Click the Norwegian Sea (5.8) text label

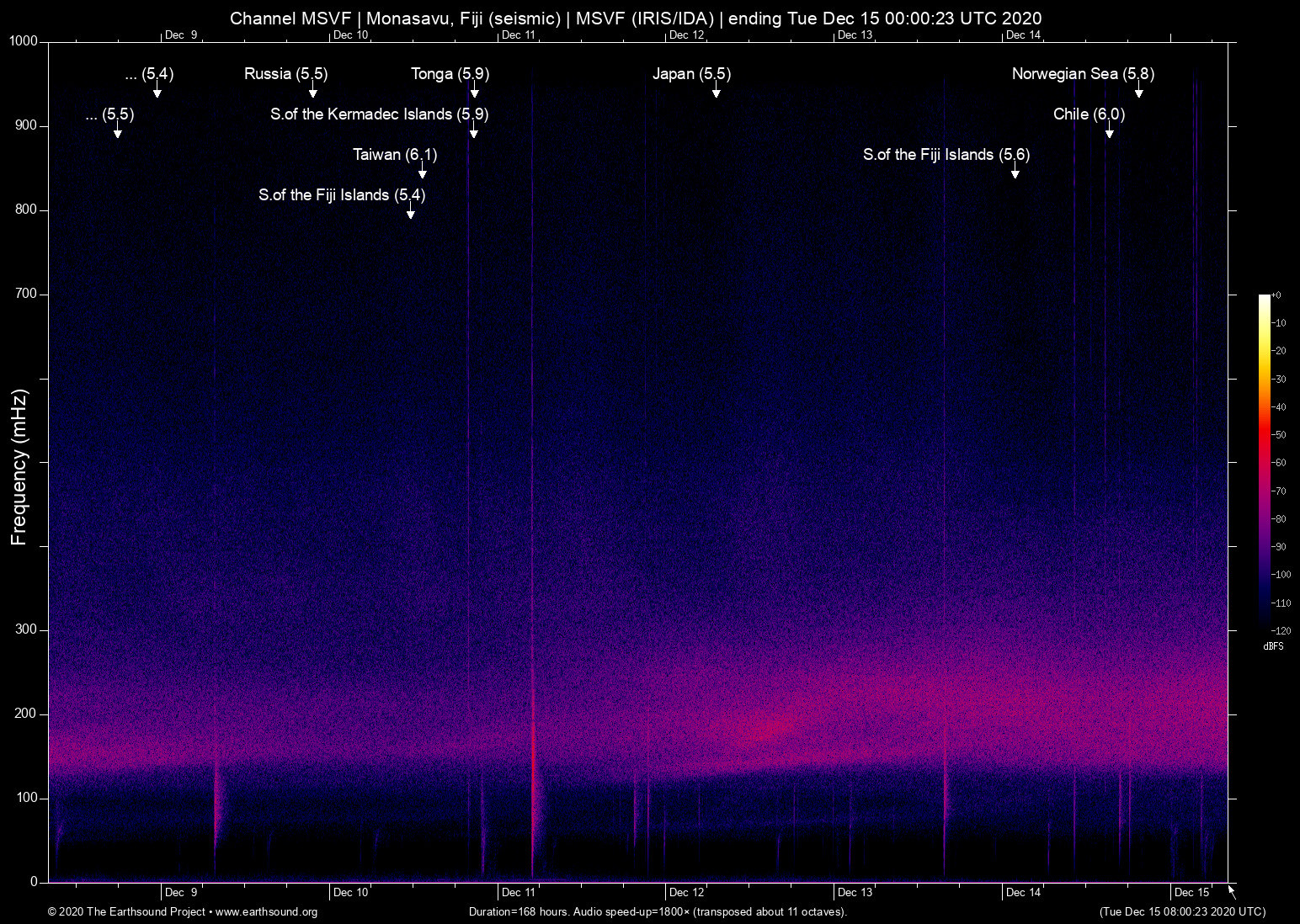click(1083, 73)
